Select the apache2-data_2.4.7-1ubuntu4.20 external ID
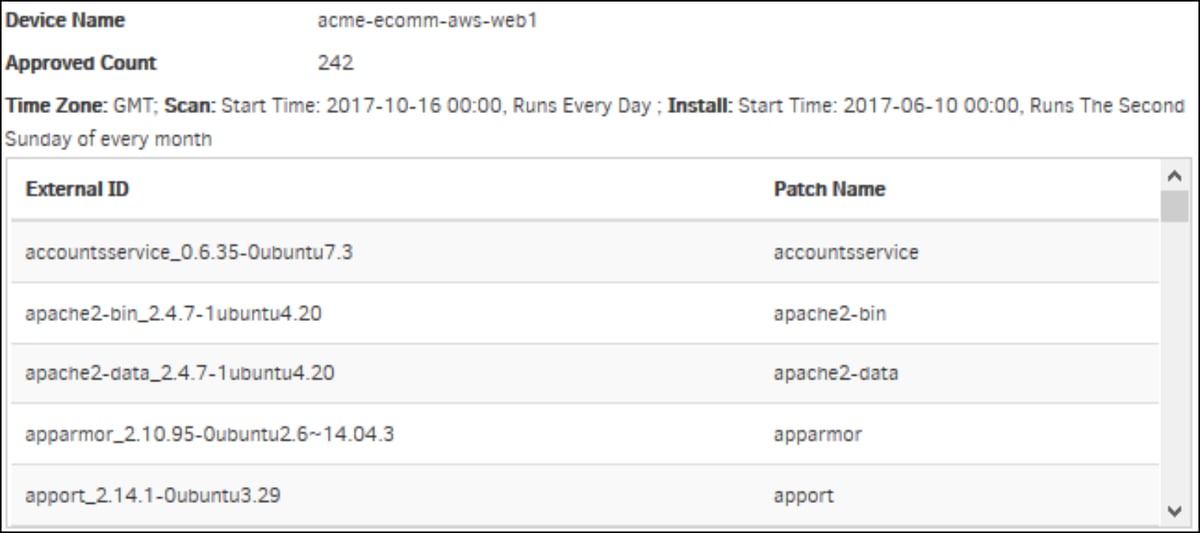1200x533 pixels. tap(180, 374)
